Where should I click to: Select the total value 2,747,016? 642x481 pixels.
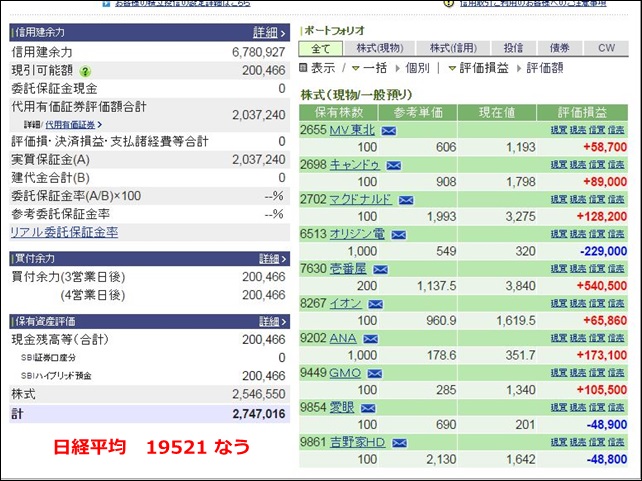pyautogui.click(x=259, y=414)
